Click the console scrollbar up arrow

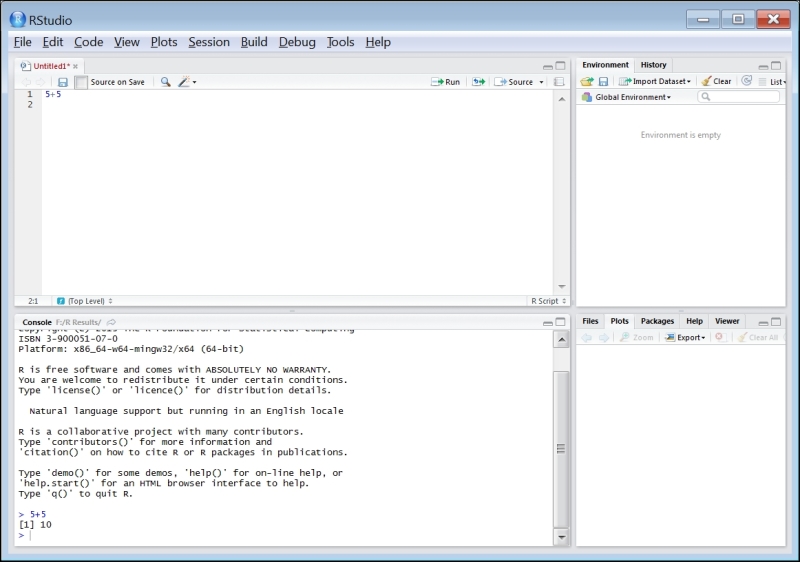(x=562, y=340)
